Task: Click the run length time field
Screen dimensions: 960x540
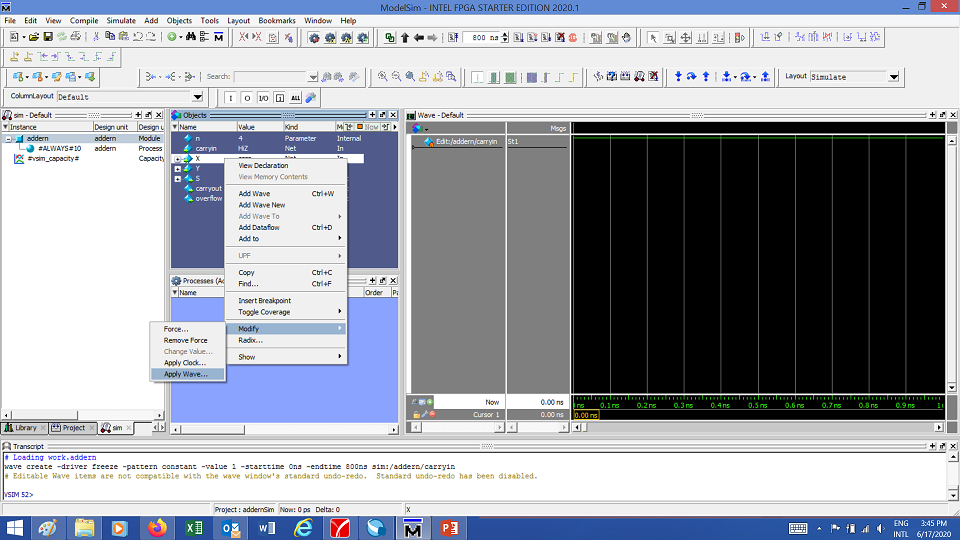Action: (x=480, y=37)
